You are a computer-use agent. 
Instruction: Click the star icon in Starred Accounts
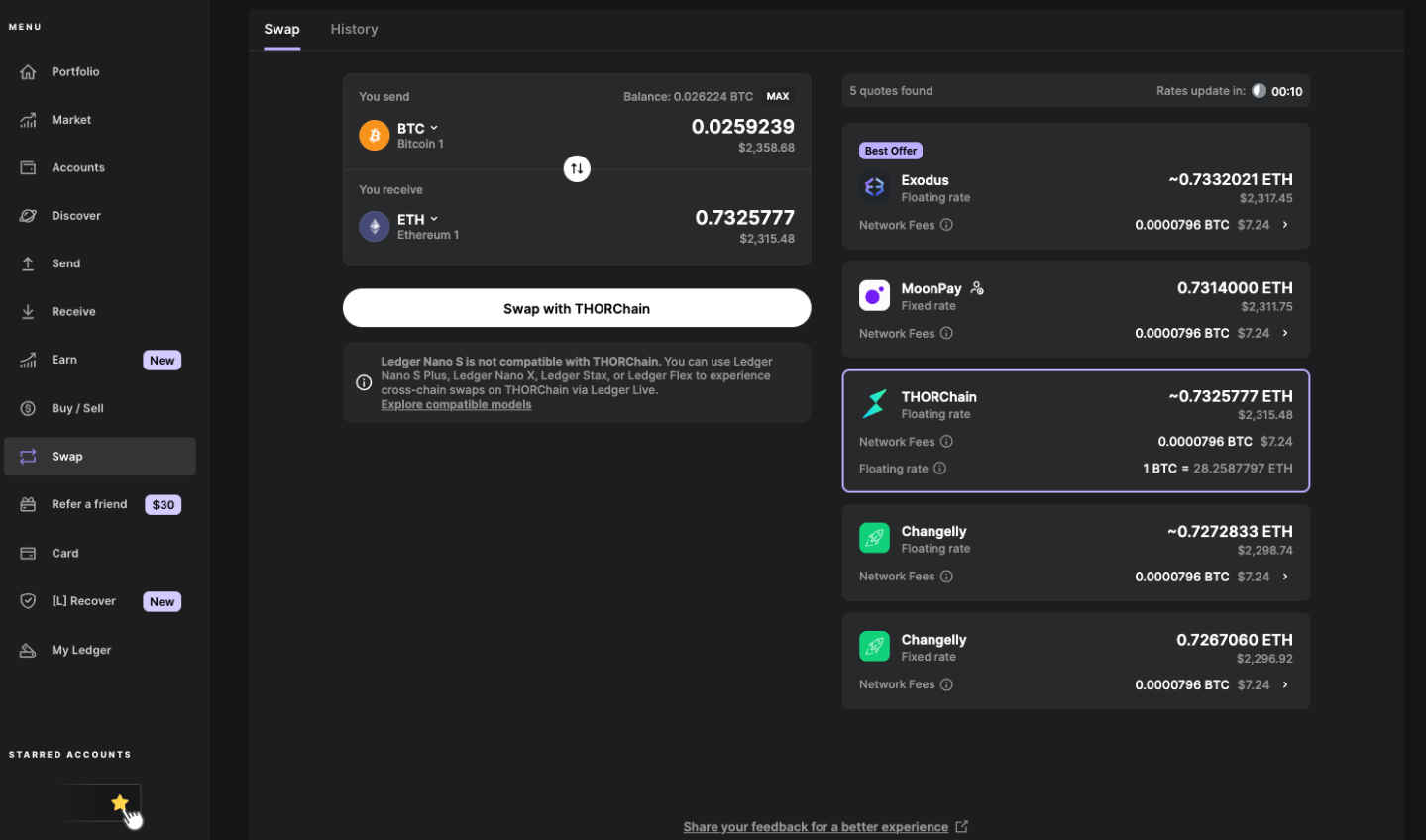point(120,802)
